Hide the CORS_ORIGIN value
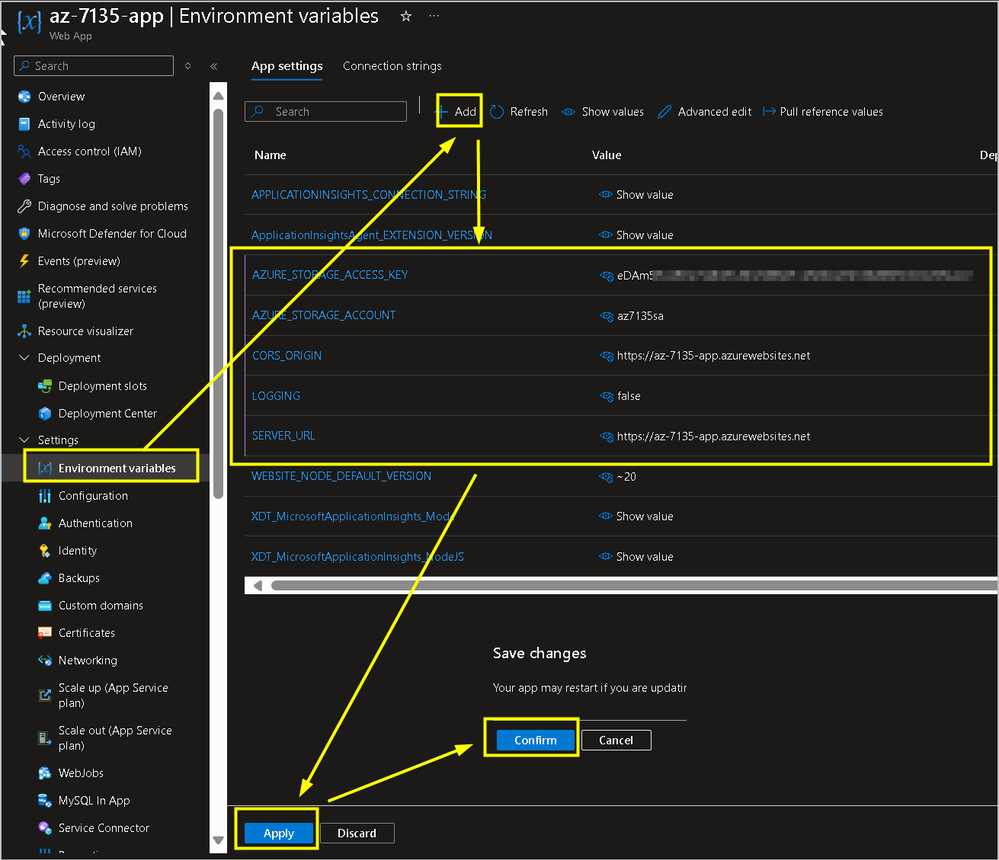999x860 pixels. point(606,356)
